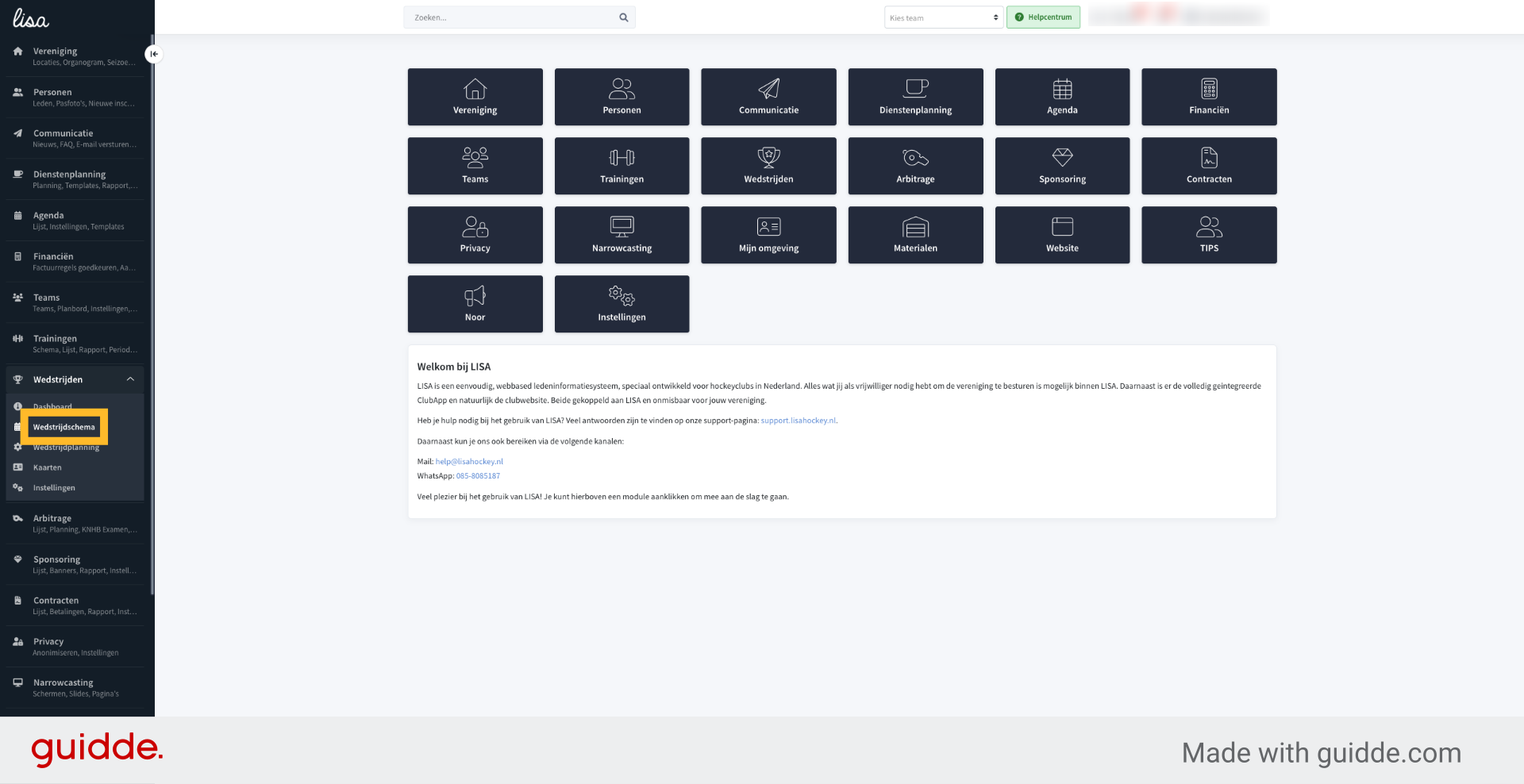
Task: Open the TIPS module tile
Action: pyautogui.click(x=1209, y=235)
